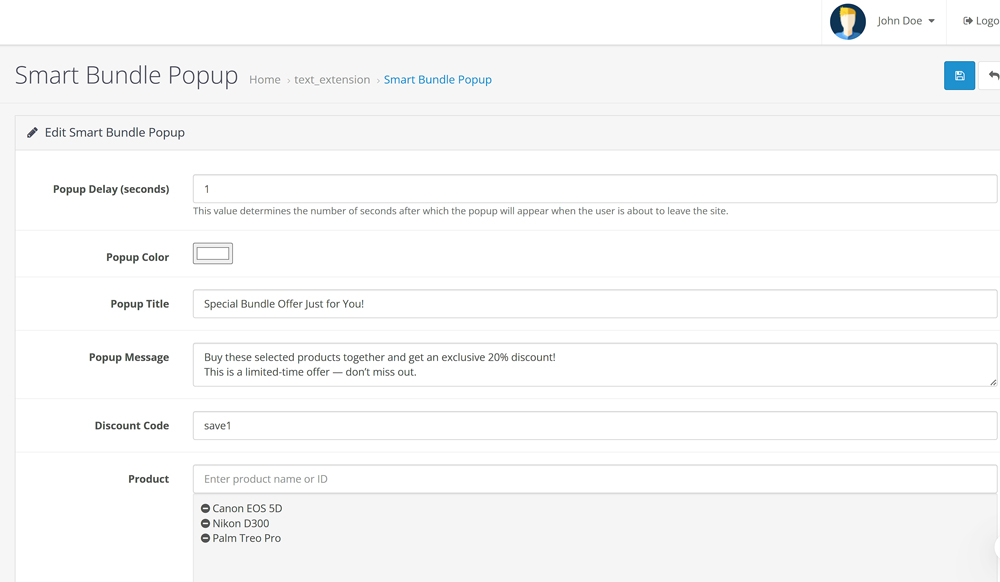Remove Canon EOS 5D from product list

(205, 508)
